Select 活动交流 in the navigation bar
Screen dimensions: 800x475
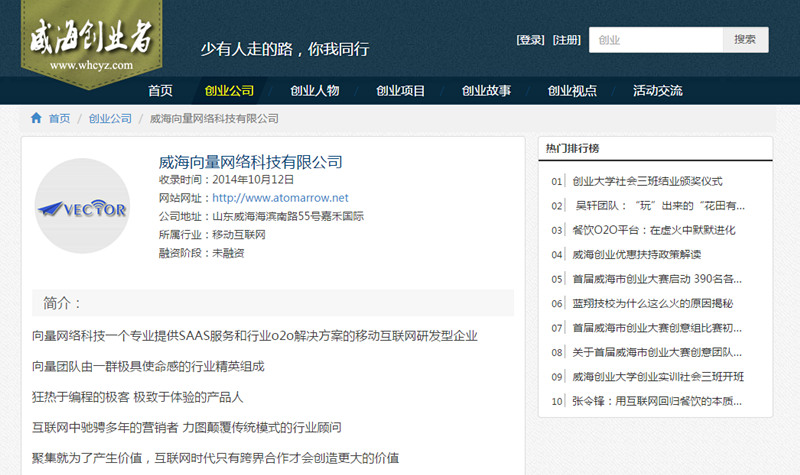click(x=658, y=91)
